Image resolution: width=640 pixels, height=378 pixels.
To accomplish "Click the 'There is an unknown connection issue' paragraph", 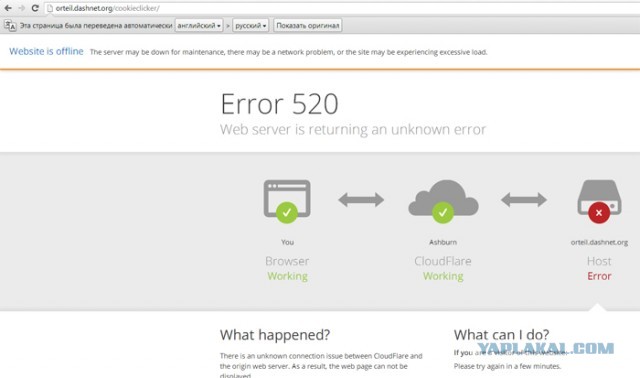I will pos(321,366).
